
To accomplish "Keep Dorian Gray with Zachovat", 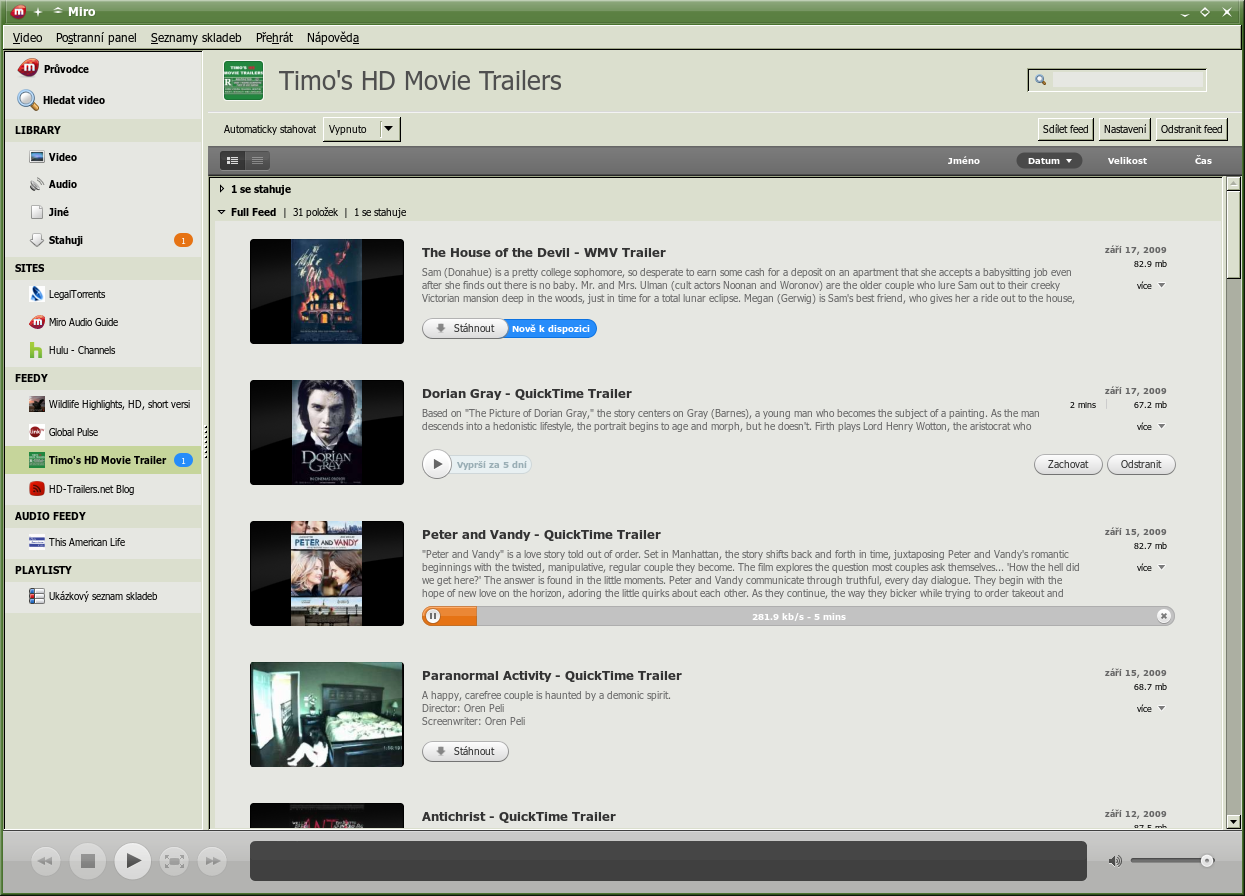I will [x=1068, y=464].
